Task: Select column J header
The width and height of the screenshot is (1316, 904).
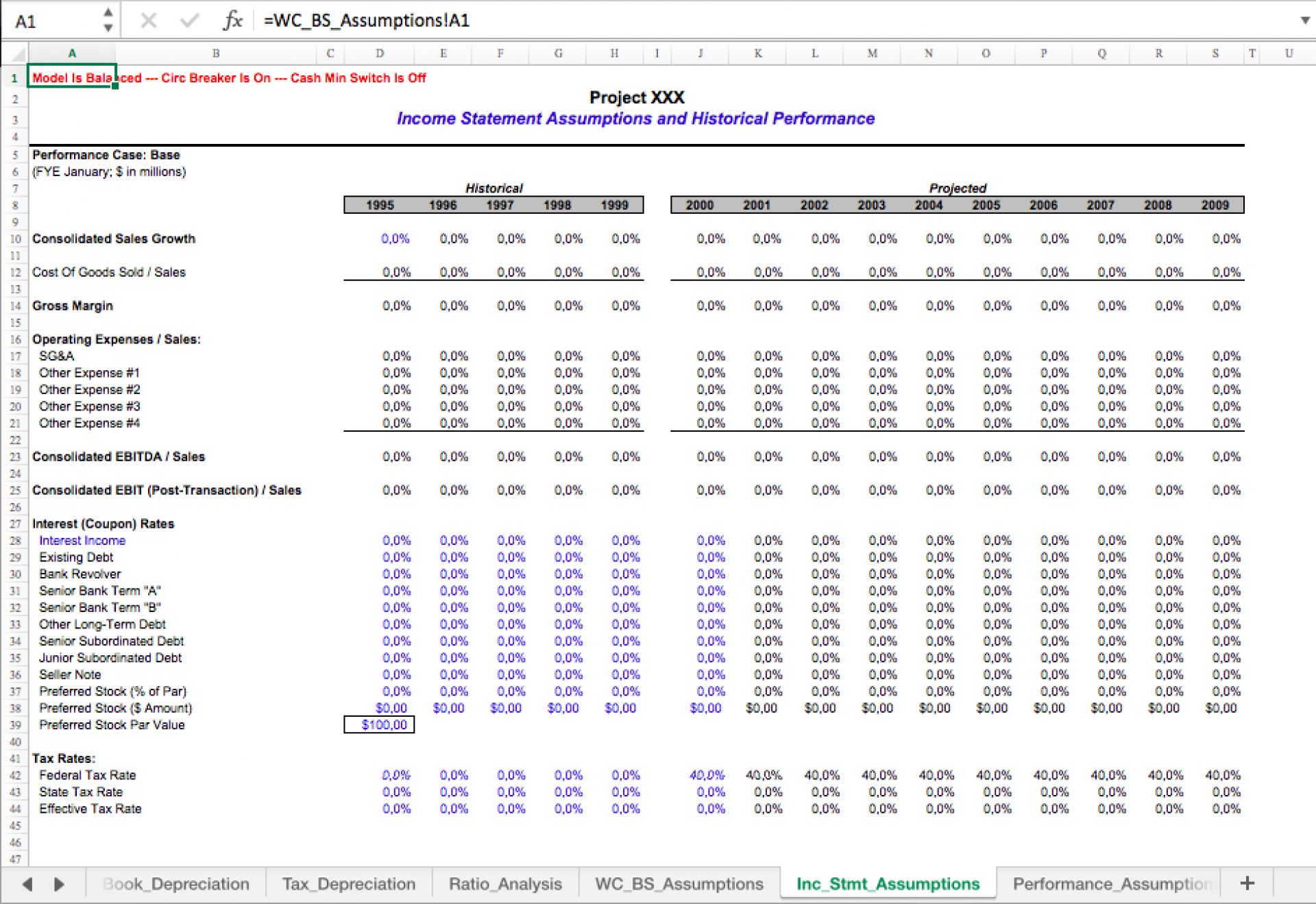Action: coord(700,53)
